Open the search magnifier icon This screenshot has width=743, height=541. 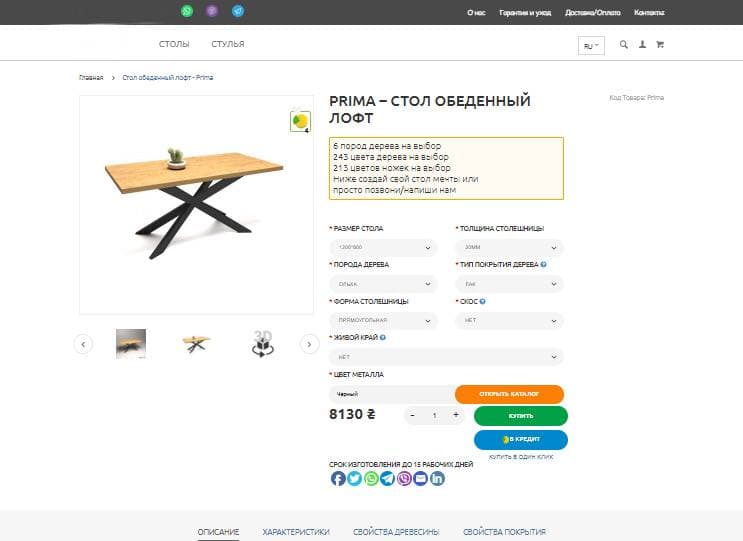pos(624,44)
